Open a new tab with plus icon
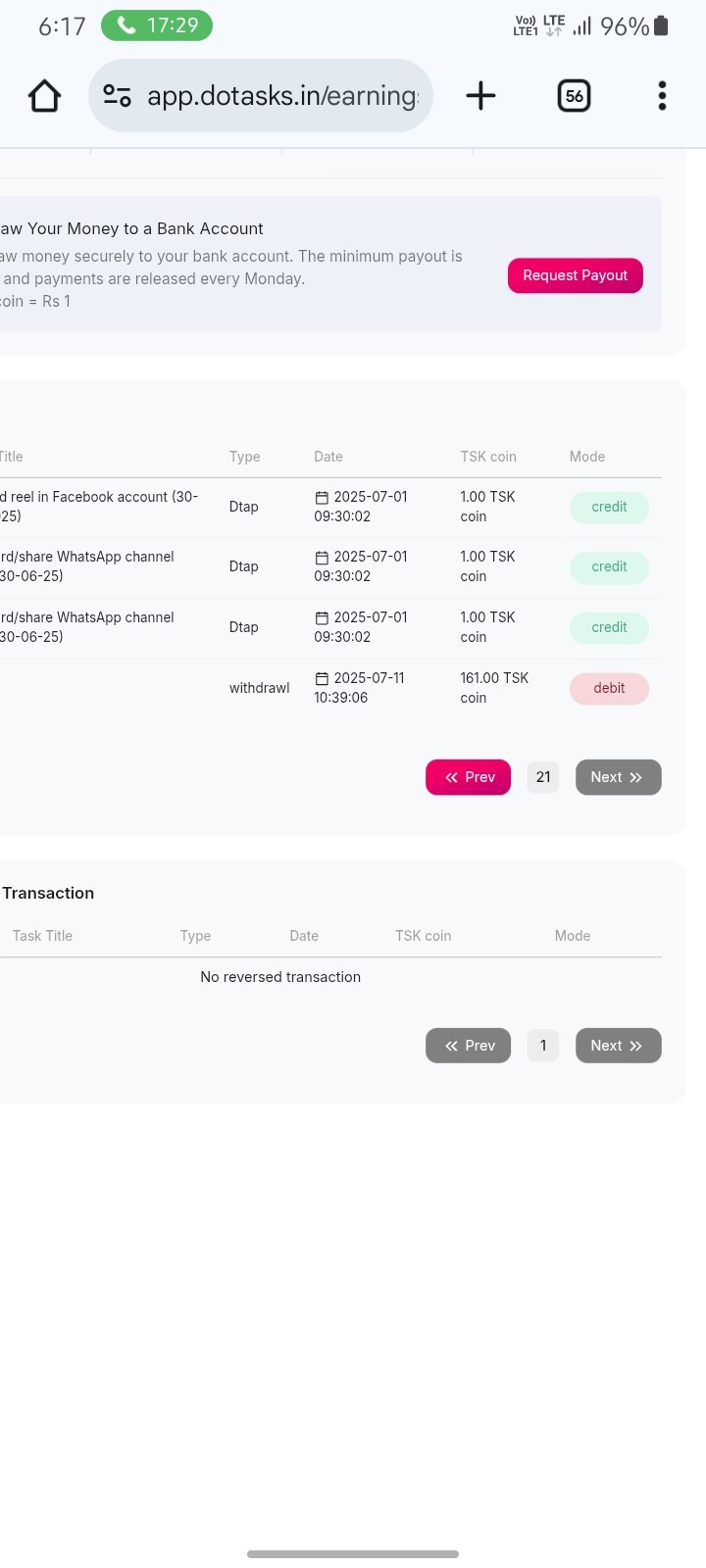The height and width of the screenshot is (1568, 706). tap(480, 96)
